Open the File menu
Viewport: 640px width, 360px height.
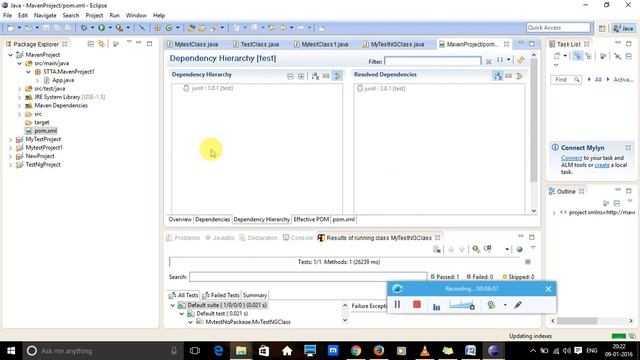point(7,15)
